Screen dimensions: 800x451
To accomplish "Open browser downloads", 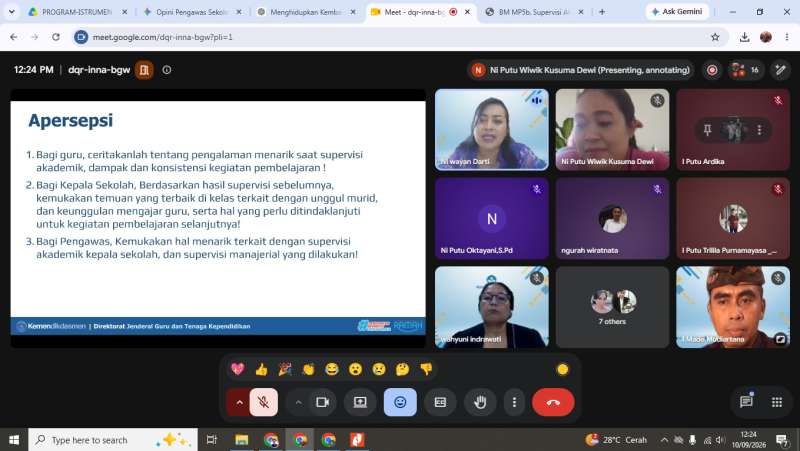I will click(744, 37).
